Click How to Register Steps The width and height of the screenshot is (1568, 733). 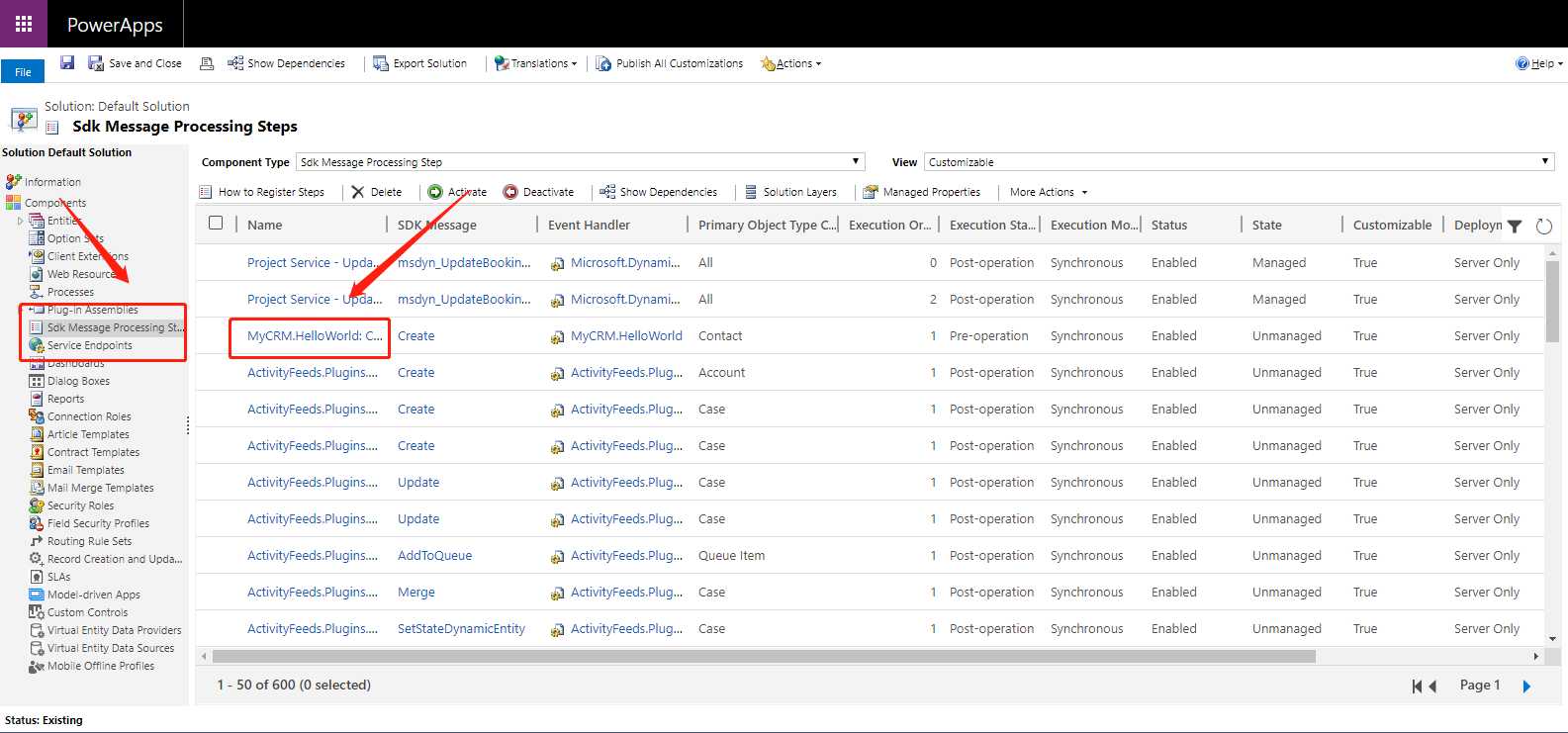tap(262, 192)
